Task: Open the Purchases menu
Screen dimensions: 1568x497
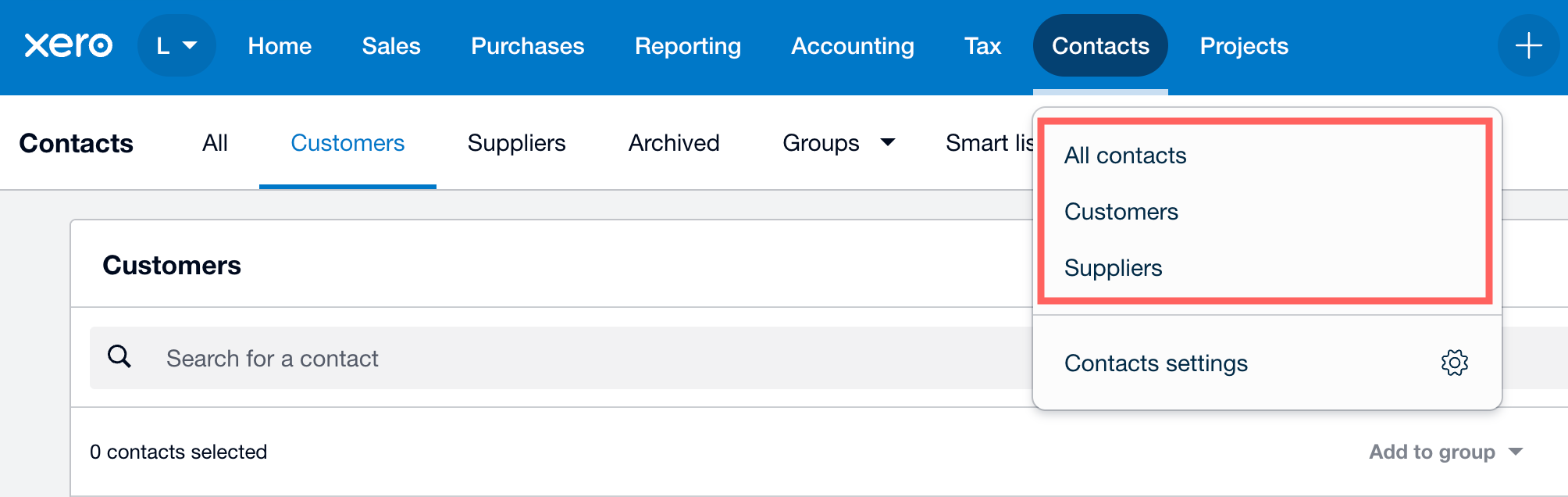Action: click(527, 45)
